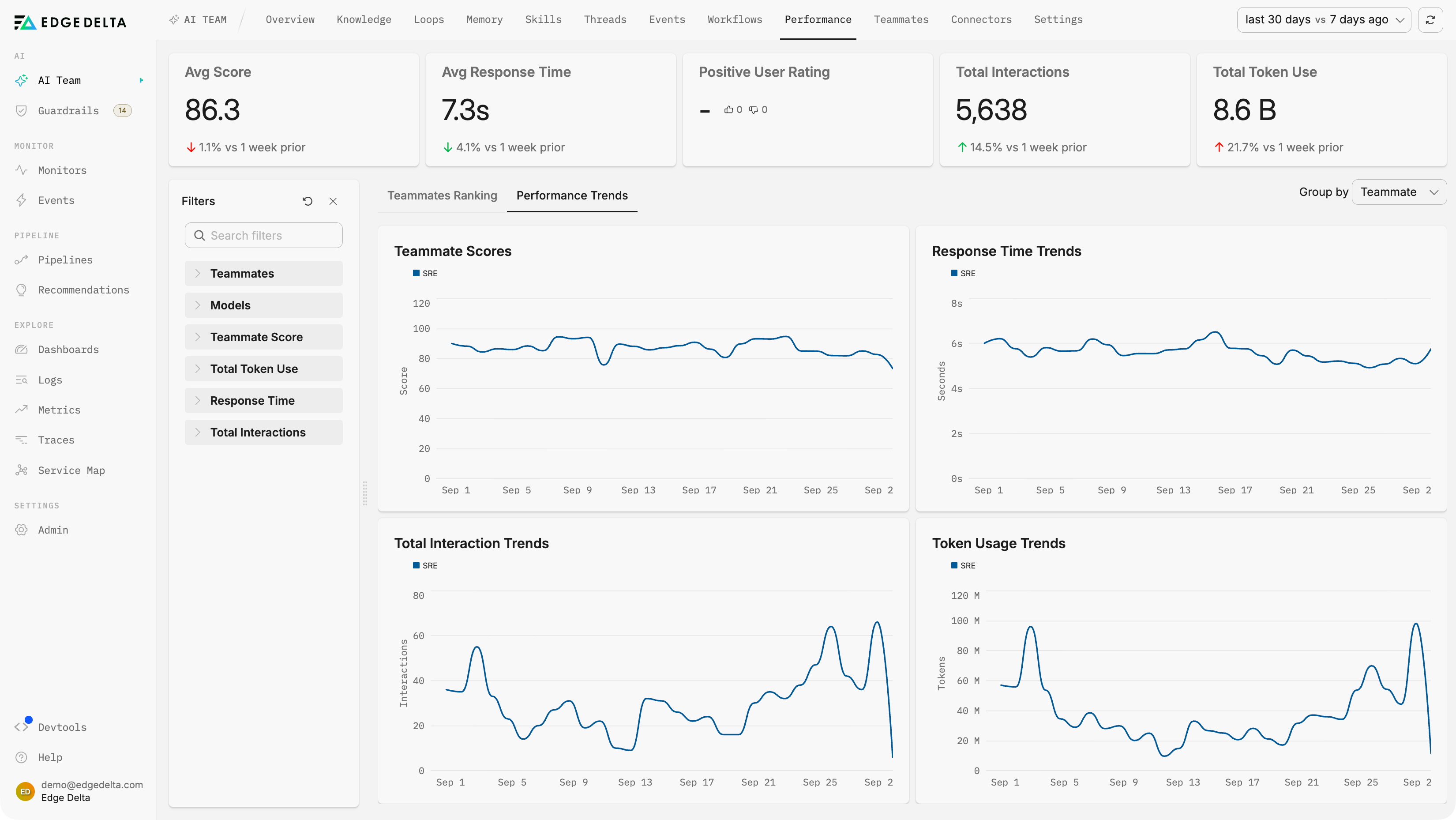This screenshot has width=1456, height=820.
Task: Go to the Overview tab
Action: coord(290,20)
